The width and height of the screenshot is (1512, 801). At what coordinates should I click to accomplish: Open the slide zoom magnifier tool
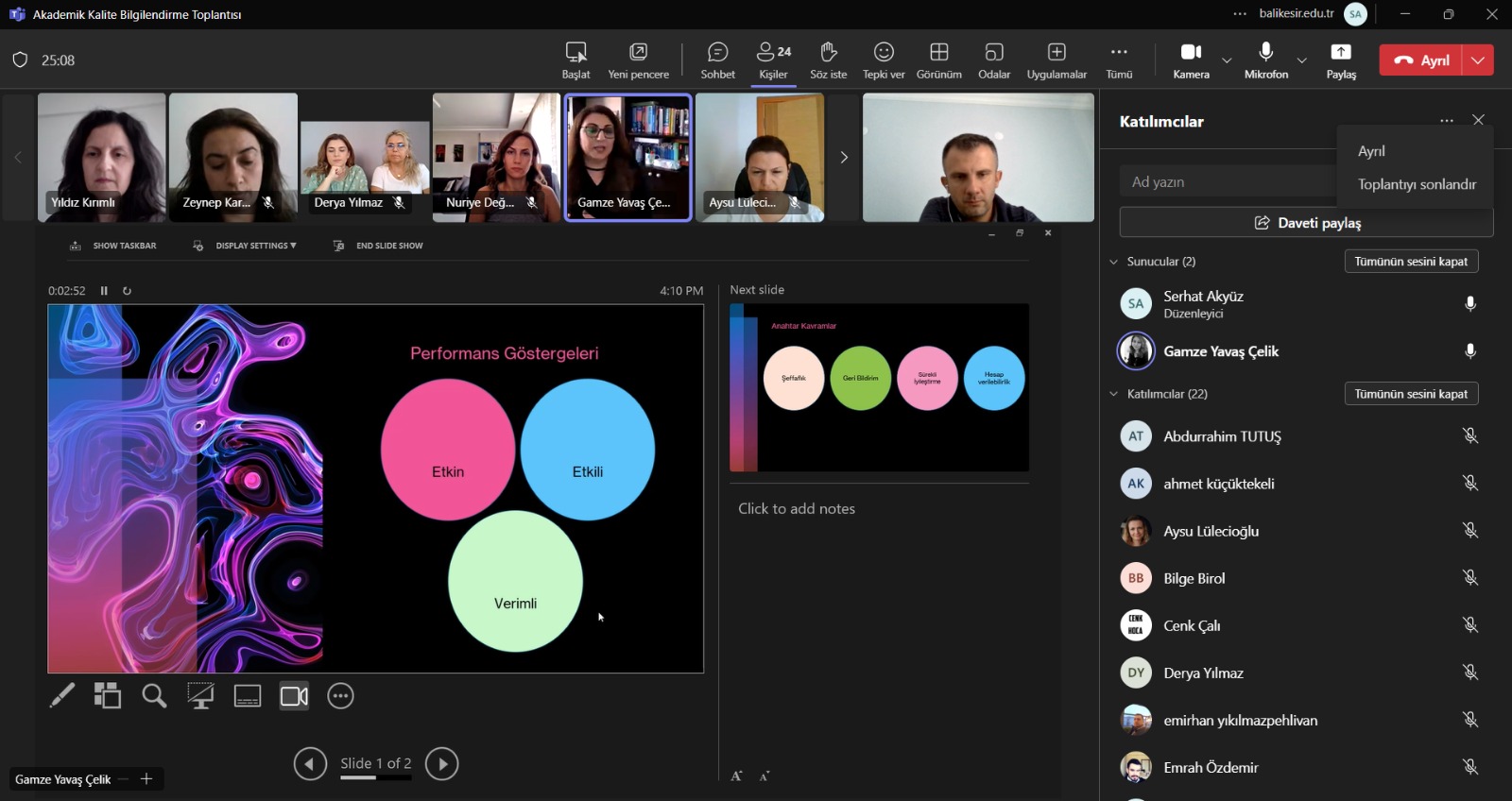click(x=154, y=696)
